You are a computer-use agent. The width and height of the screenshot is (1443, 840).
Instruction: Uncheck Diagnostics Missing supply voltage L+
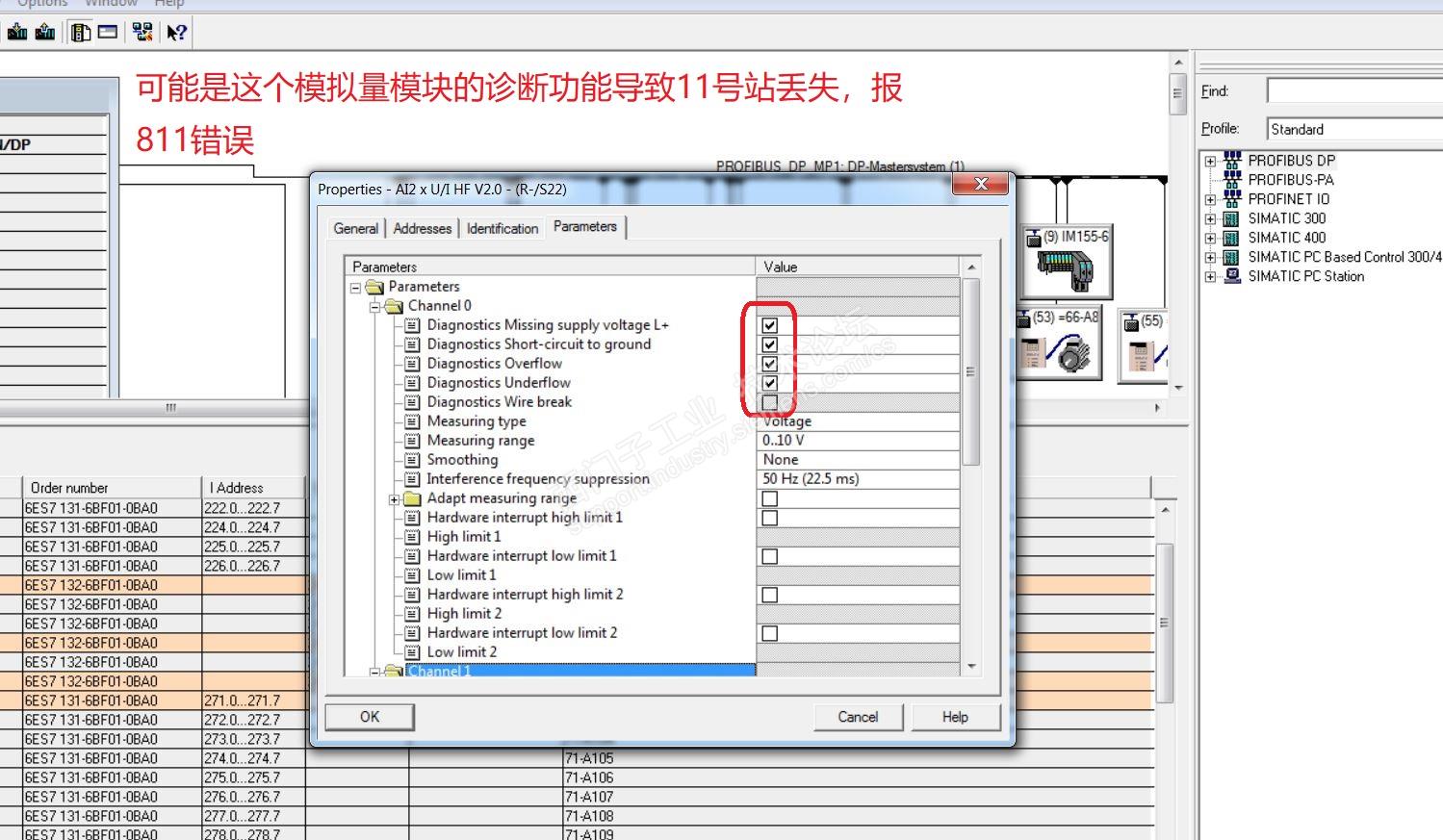click(769, 325)
